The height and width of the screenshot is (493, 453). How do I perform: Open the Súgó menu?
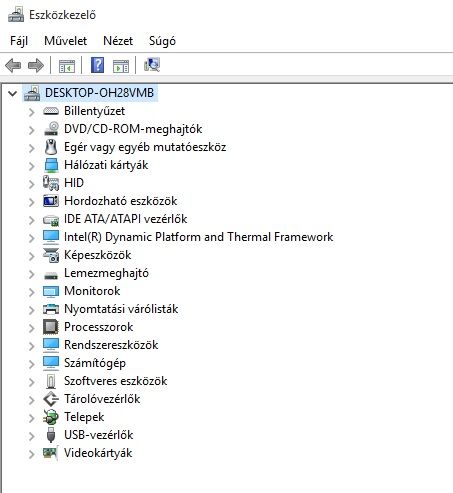tap(162, 41)
